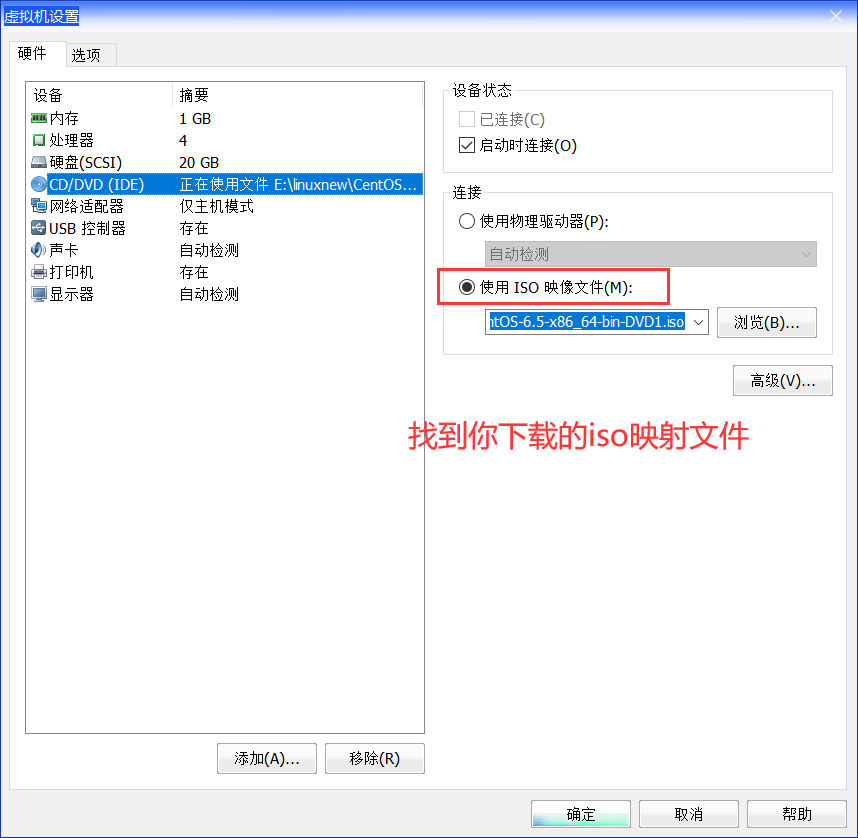Click the 摘要 column header
This screenshot has height=838, width=858.
click(298, 95)
